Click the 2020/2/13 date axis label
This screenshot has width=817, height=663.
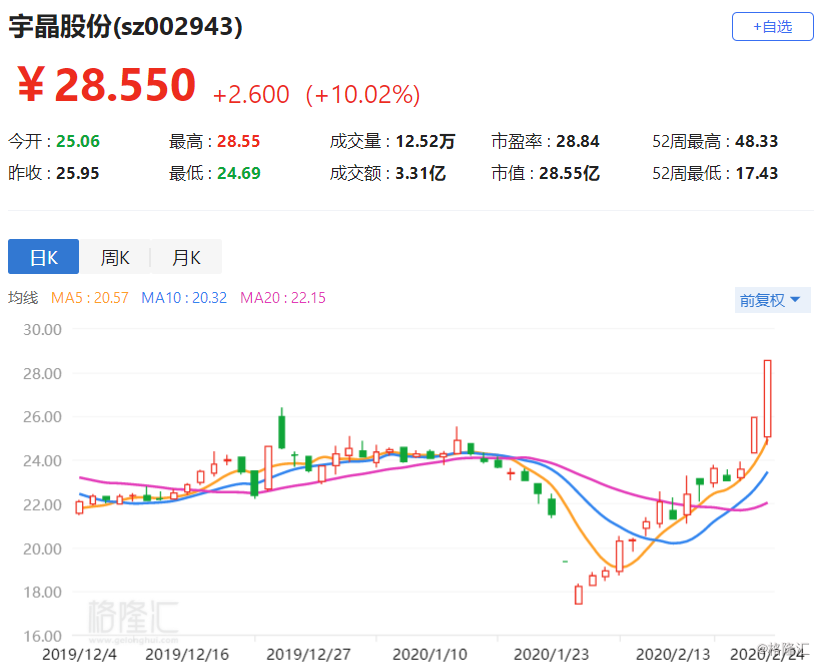673,654
